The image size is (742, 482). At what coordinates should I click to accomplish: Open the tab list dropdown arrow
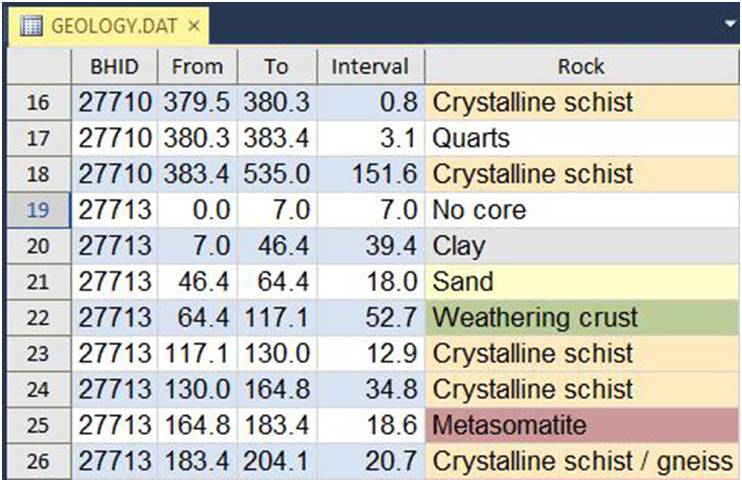pos(732,24)
